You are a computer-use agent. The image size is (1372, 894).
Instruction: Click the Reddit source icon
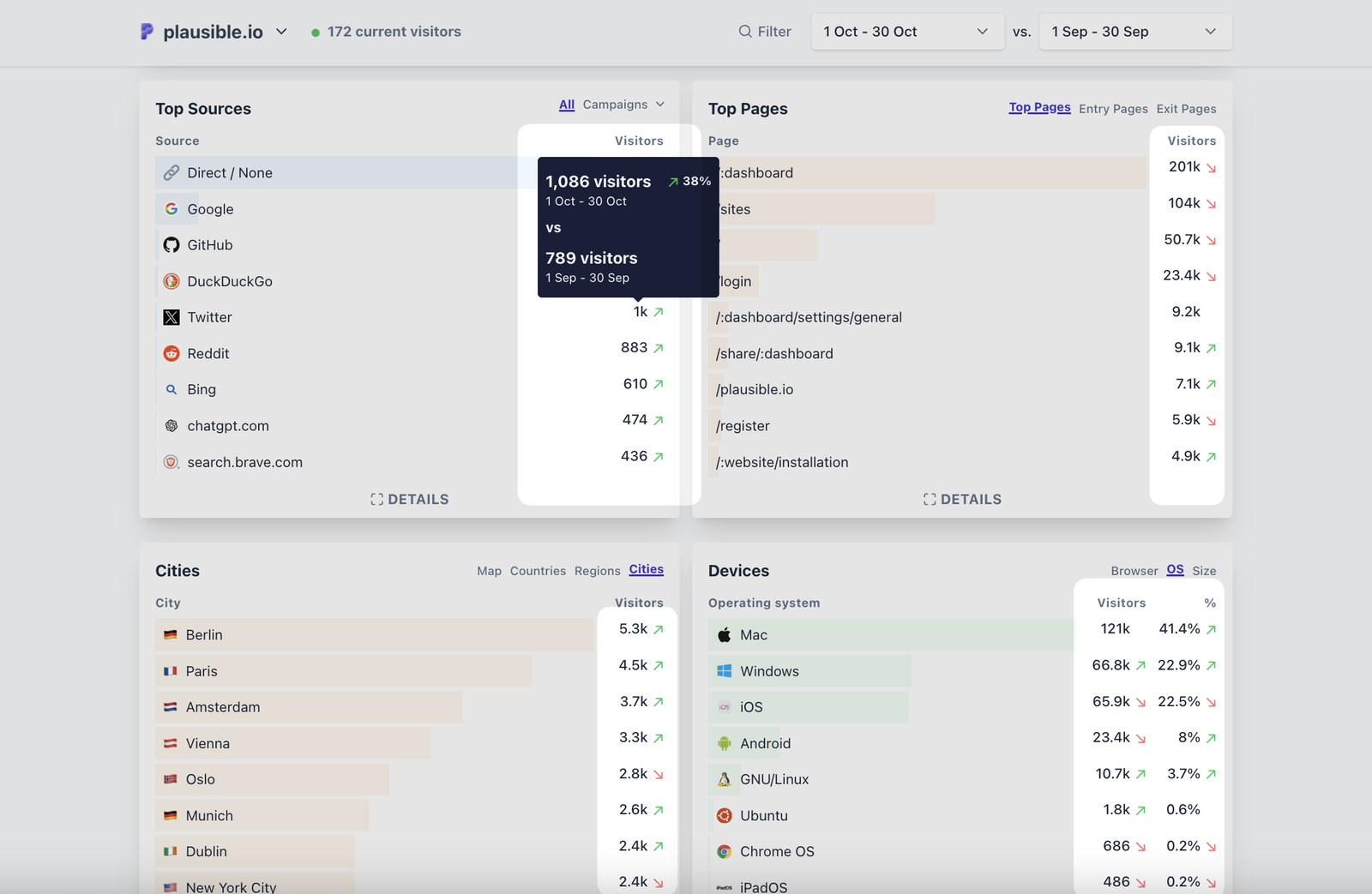coord(172,352)
